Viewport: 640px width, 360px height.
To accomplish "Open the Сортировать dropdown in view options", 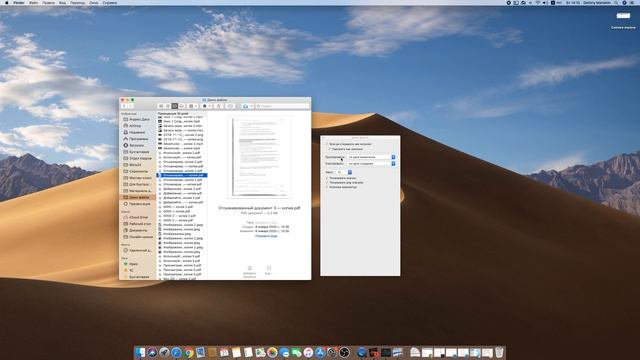I will (371, 164).
